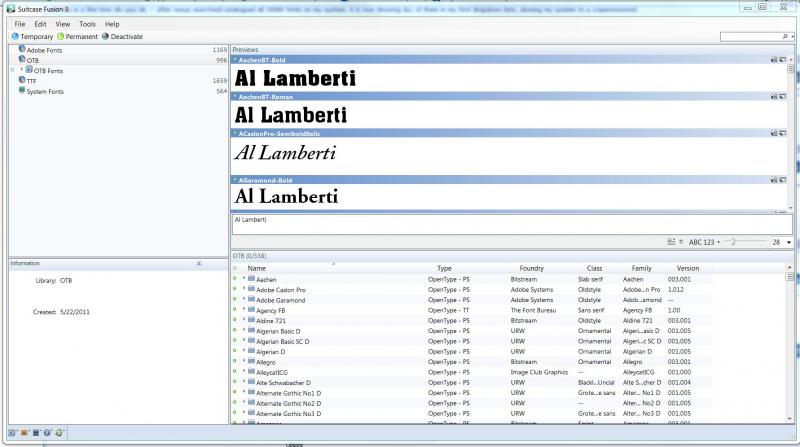Sort by the Foundry column header
The image size is (800, 447).
click(x=532, y=268)
